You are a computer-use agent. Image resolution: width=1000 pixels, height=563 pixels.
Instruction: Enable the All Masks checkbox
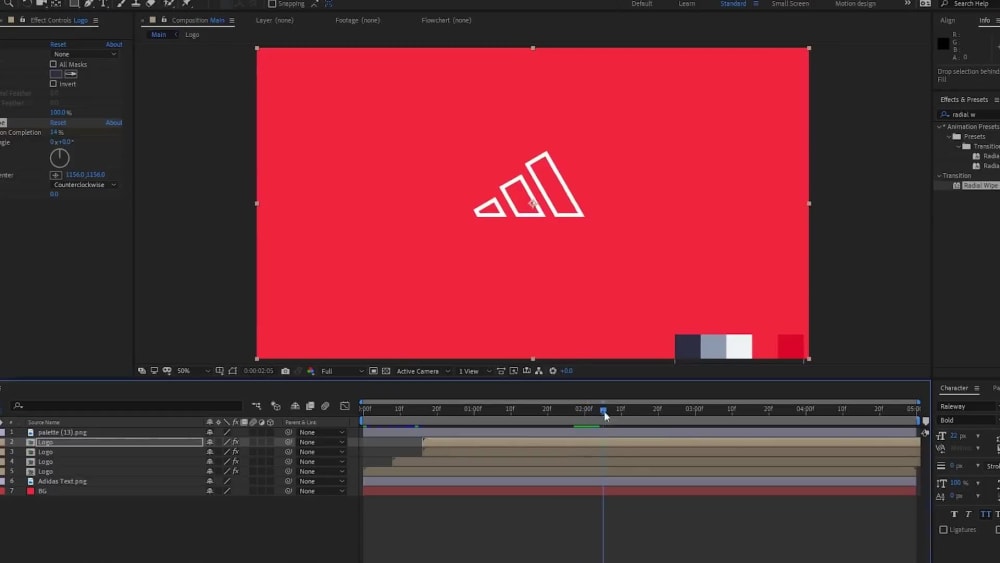coord(54,64)
